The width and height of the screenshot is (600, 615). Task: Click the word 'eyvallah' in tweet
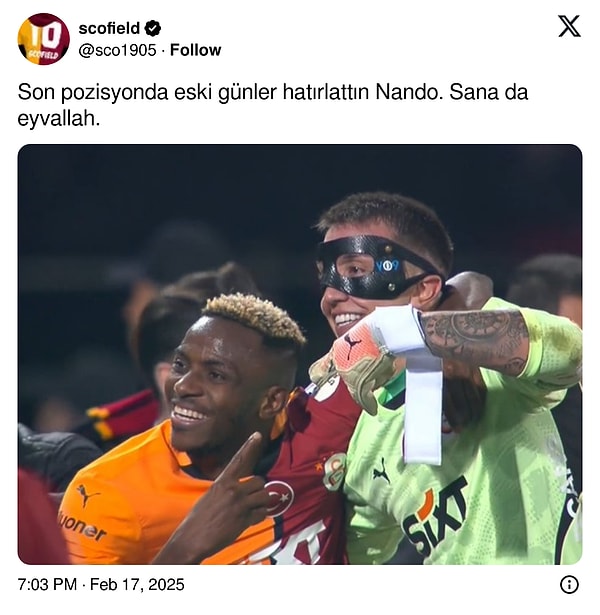56,118
